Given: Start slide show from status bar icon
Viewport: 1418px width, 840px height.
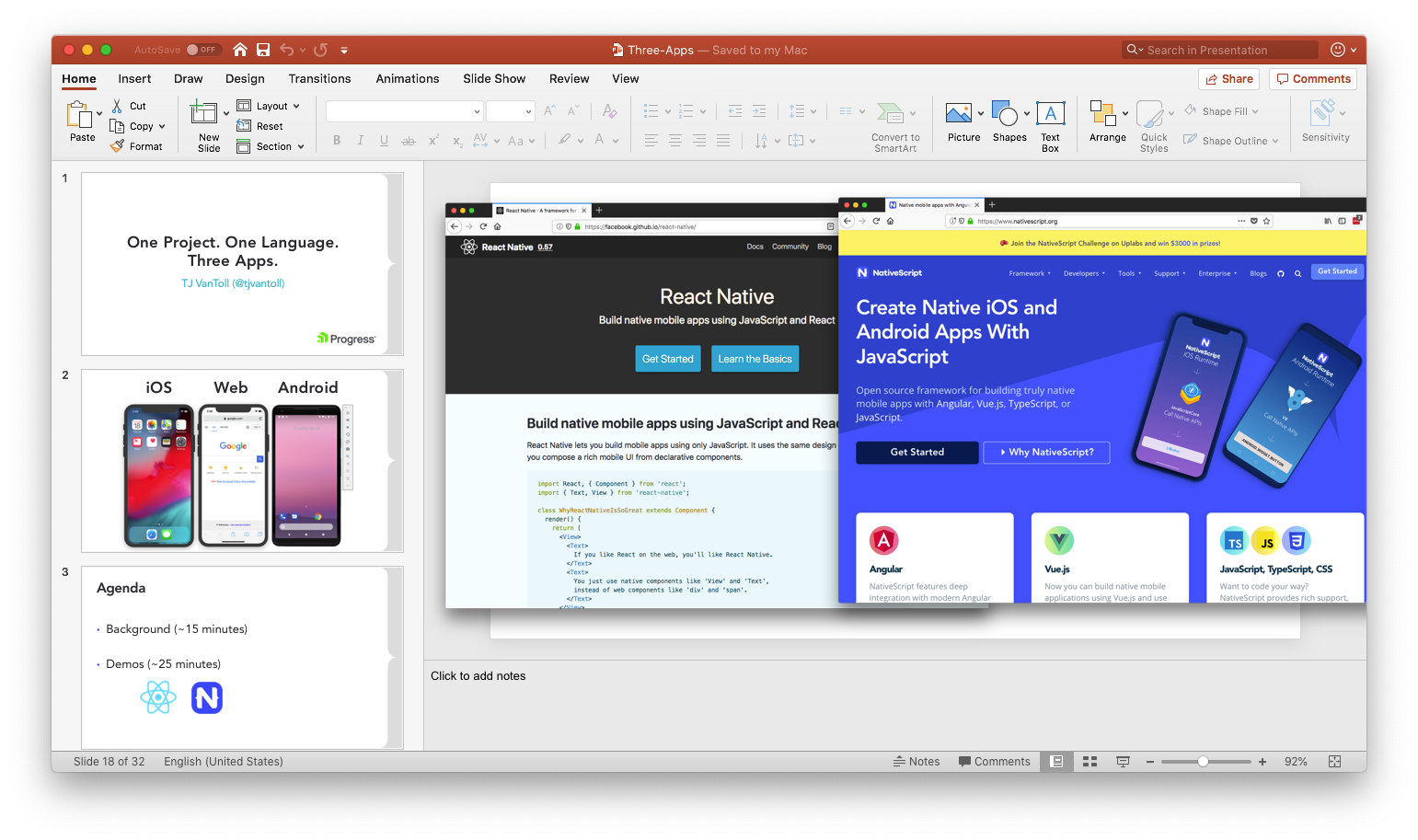Looking at the screenshot, I should tap(1123, 762).
